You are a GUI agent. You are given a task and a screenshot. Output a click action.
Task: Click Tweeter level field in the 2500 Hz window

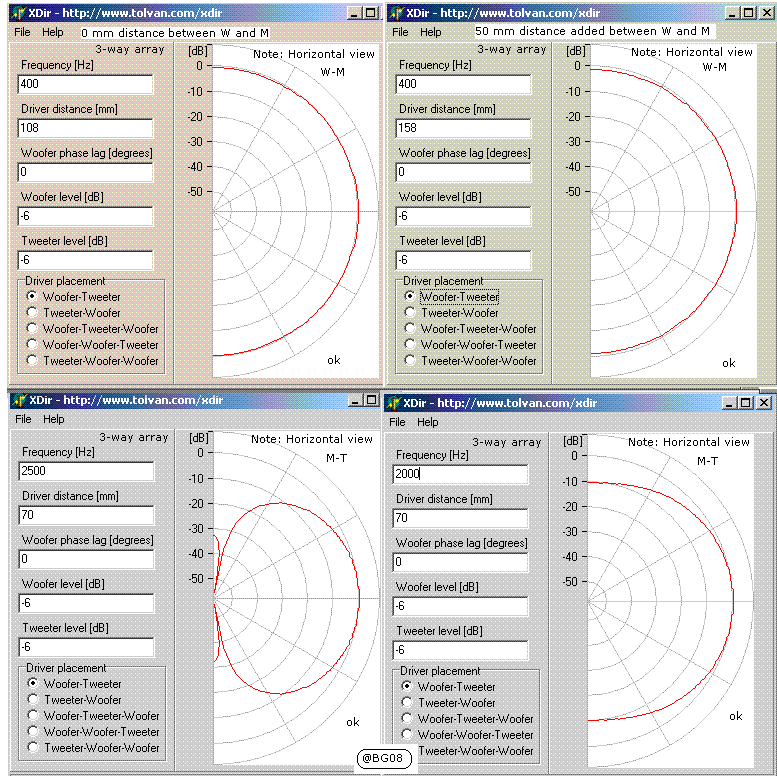coord(86,647)
